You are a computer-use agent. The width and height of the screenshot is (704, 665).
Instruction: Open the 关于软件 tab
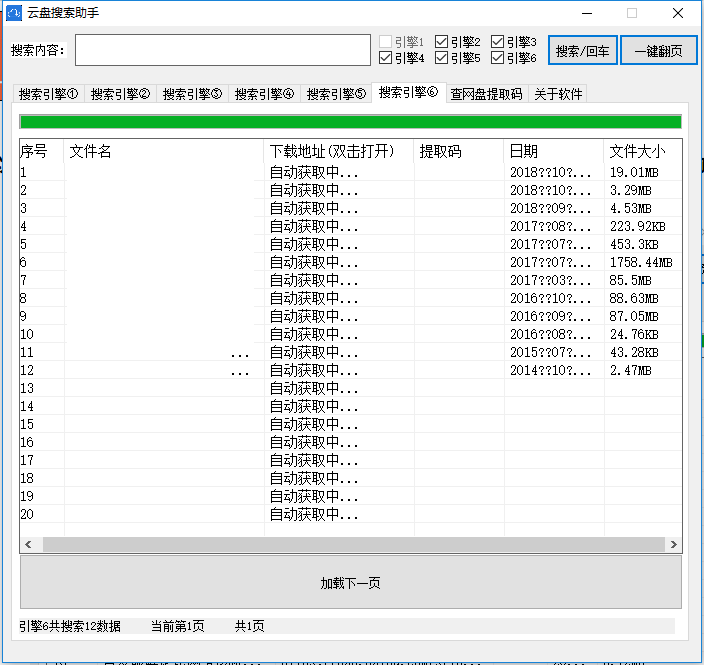click(558, 94)
